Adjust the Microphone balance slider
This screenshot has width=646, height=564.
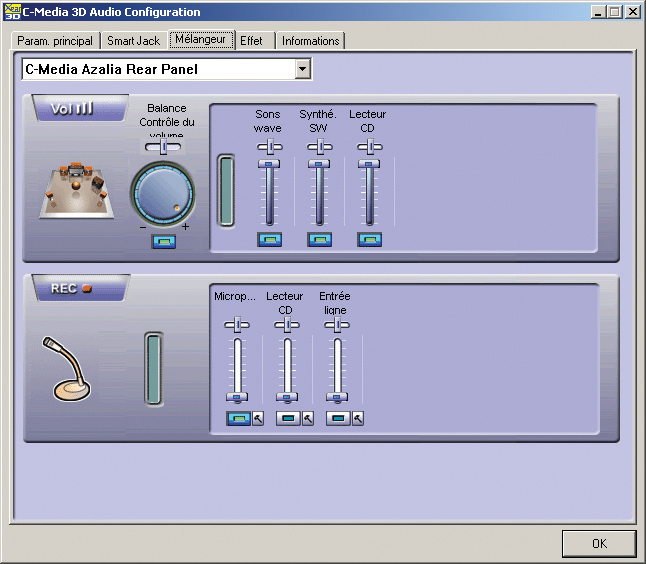pos(237,325)
